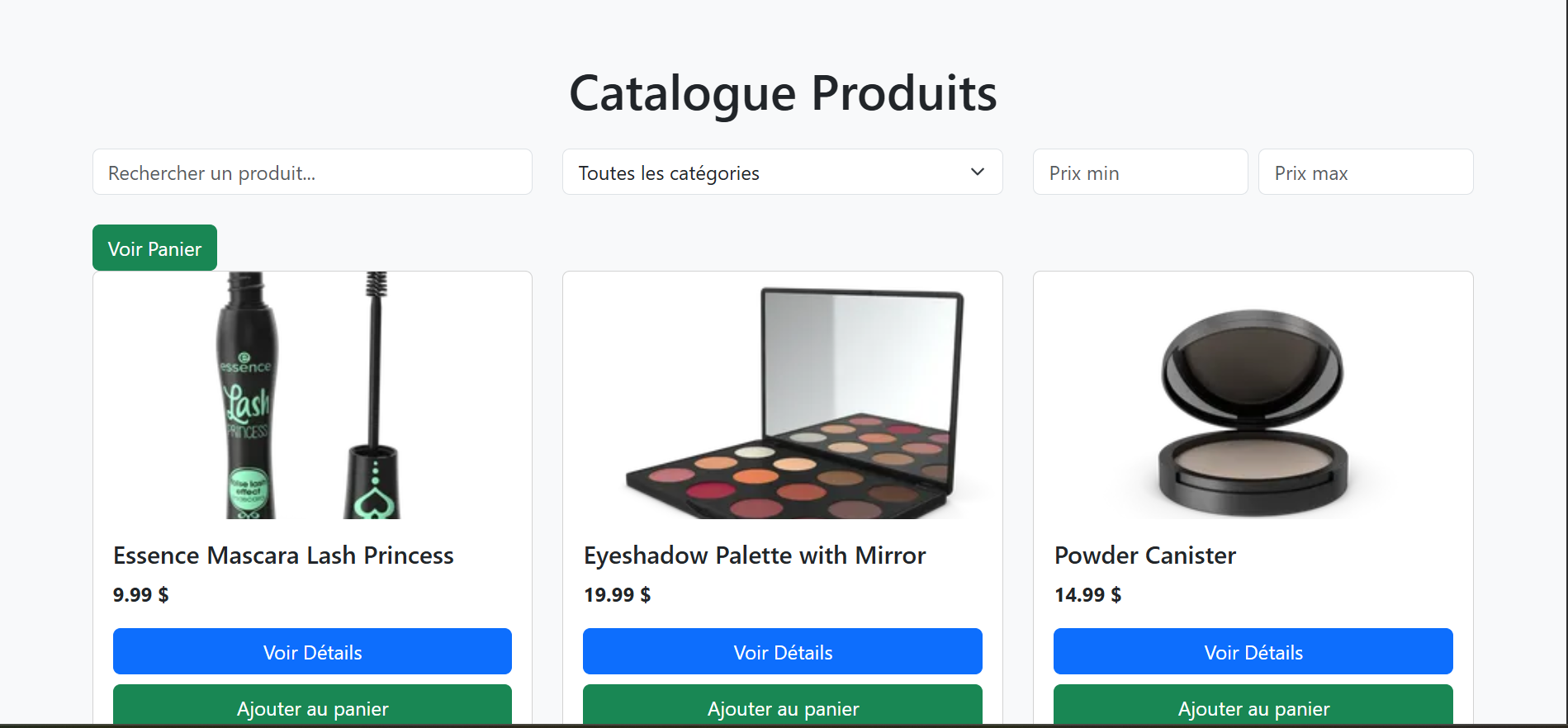The image size is (1568, 728).
Task: Add Eyeshadow Palette with Mirror to cart
Action: click(x=783, y=706)
